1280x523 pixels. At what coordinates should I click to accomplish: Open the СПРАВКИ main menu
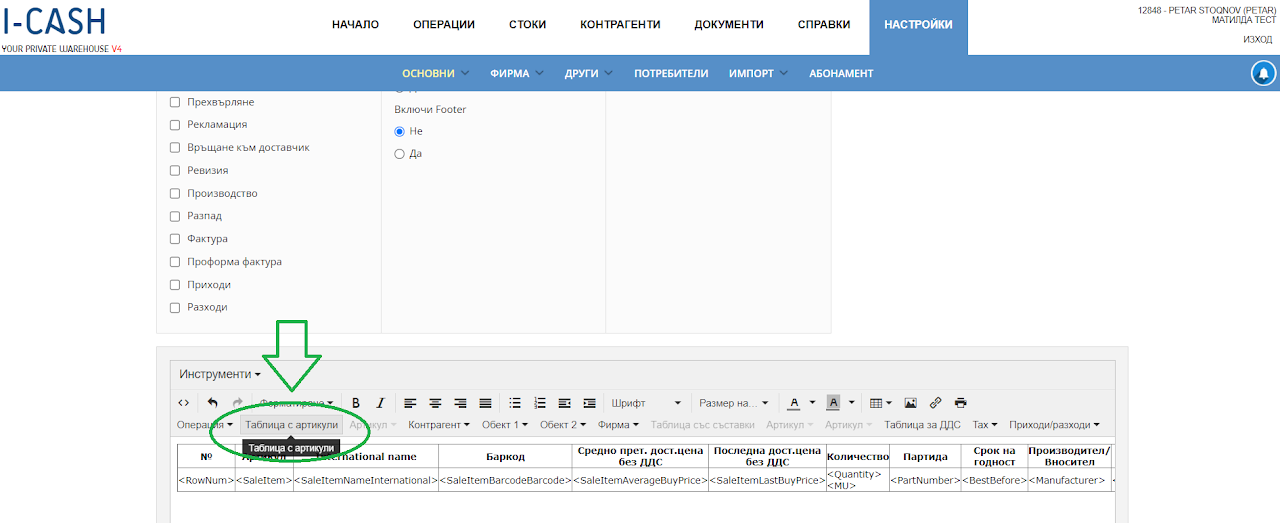click(824, 24)
